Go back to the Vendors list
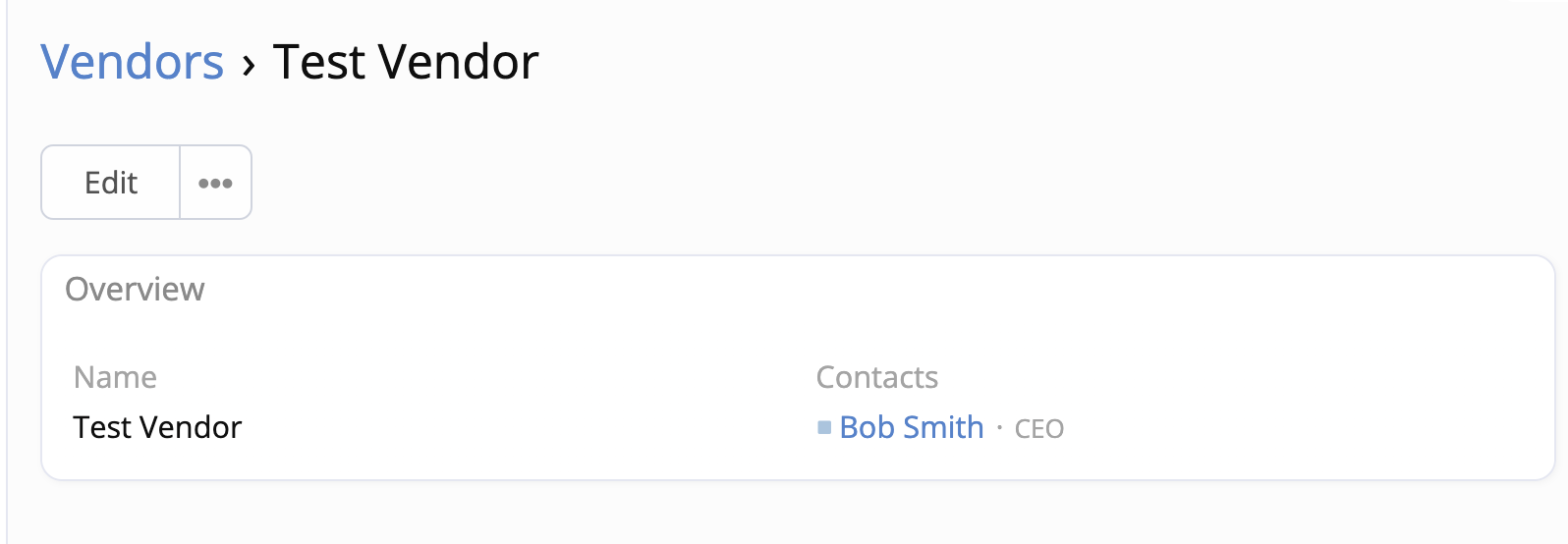The width and height of the screenshot is (1568, 544). (x=133, y=62)
